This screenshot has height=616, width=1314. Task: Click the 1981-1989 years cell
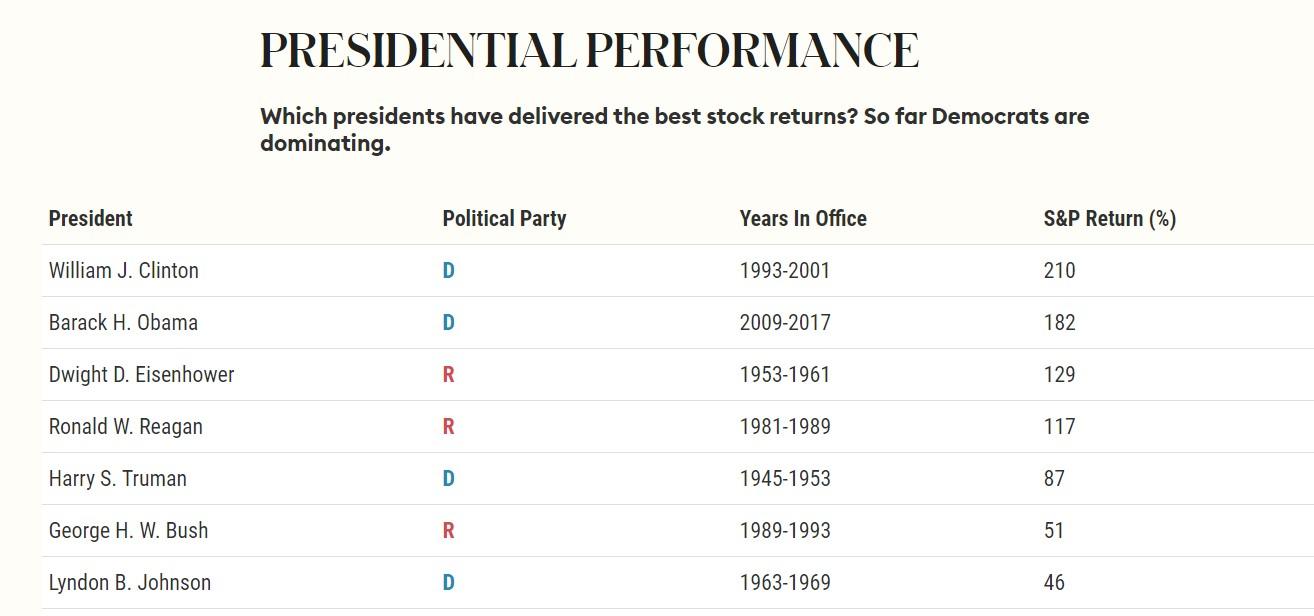click(x=785, y=427)
